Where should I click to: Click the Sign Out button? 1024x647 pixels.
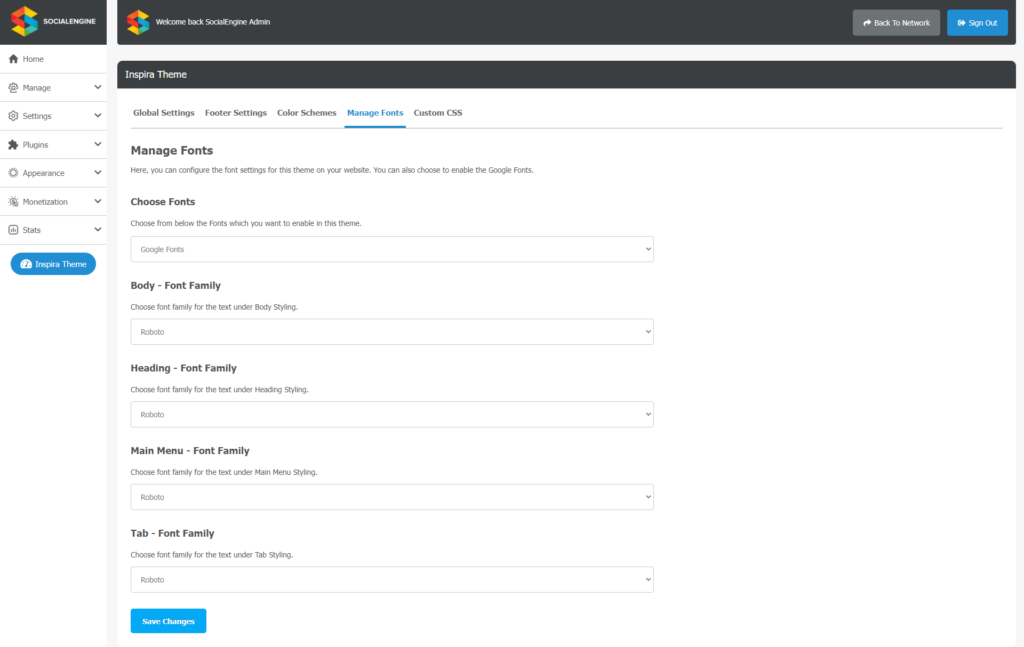tap(977, 23)
